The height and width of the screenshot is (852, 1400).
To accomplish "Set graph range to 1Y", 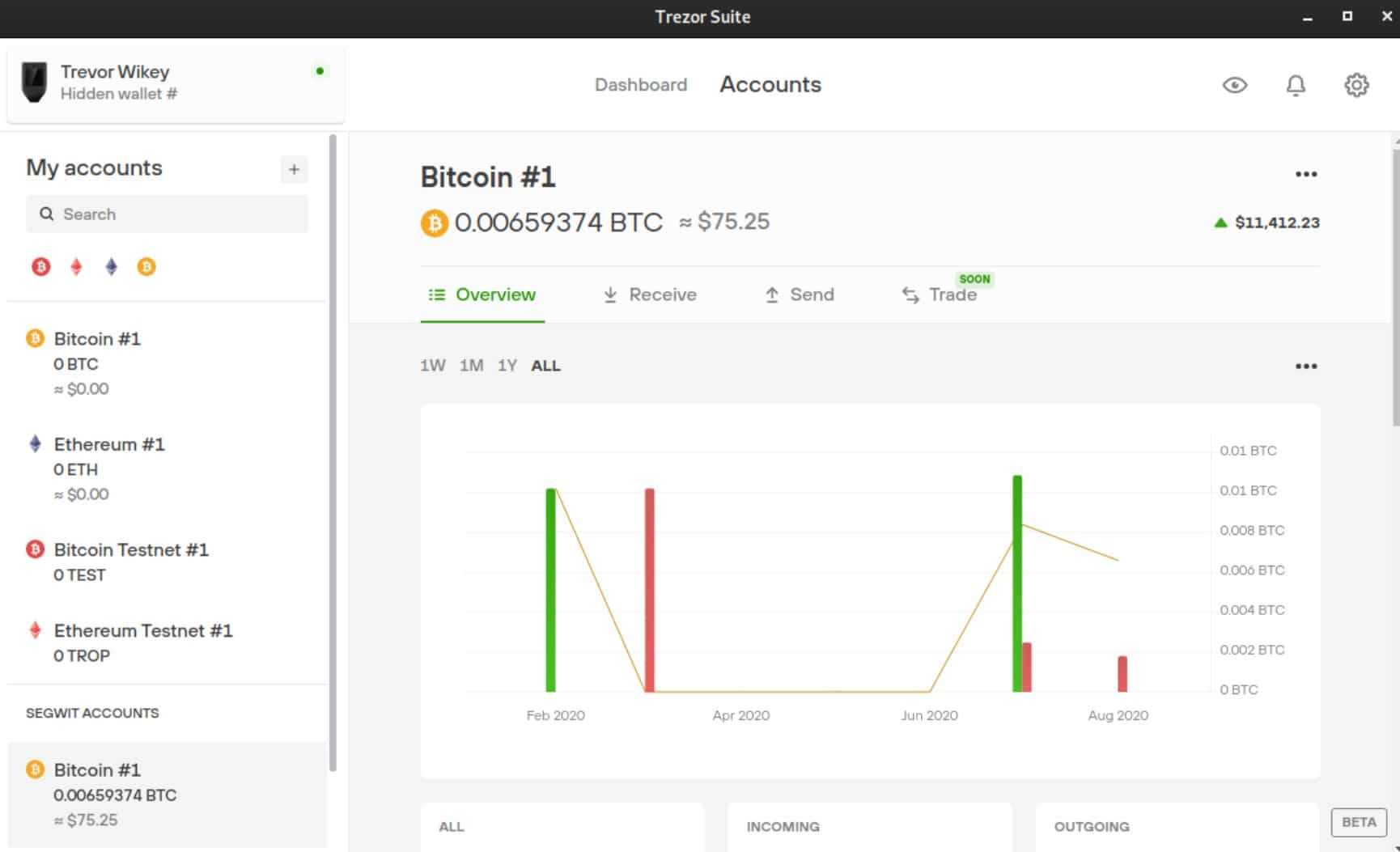I will 507,366.
